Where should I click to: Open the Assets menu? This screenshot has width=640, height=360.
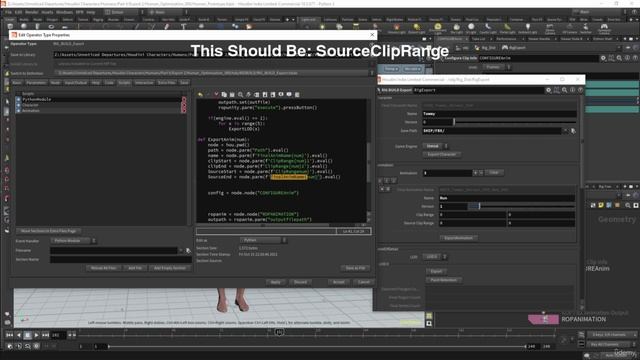[x=47, y=12]
